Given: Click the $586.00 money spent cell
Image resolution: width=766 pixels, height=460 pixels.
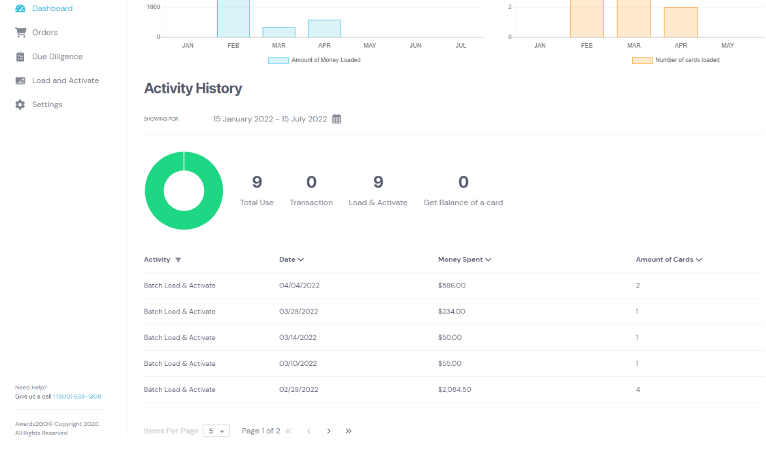Looking at the screenshot, I should click(452, 286).
